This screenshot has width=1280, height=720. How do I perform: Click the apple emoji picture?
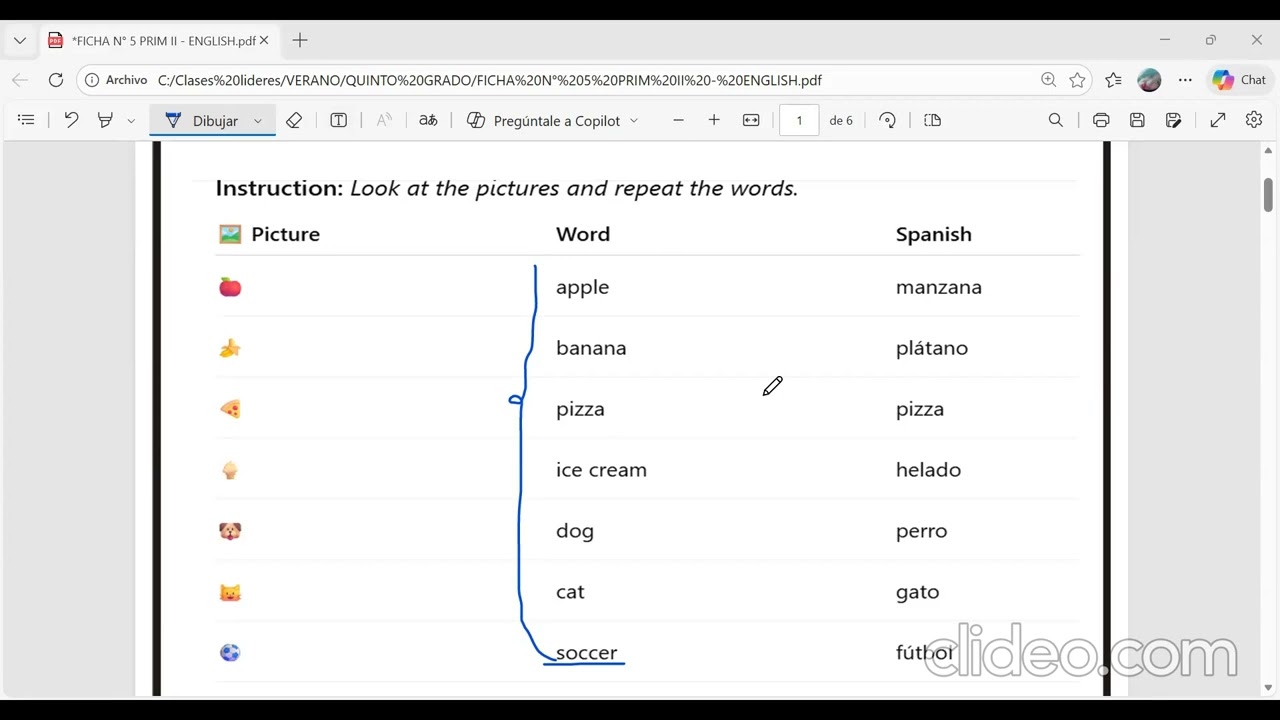[x=230, y=288]
